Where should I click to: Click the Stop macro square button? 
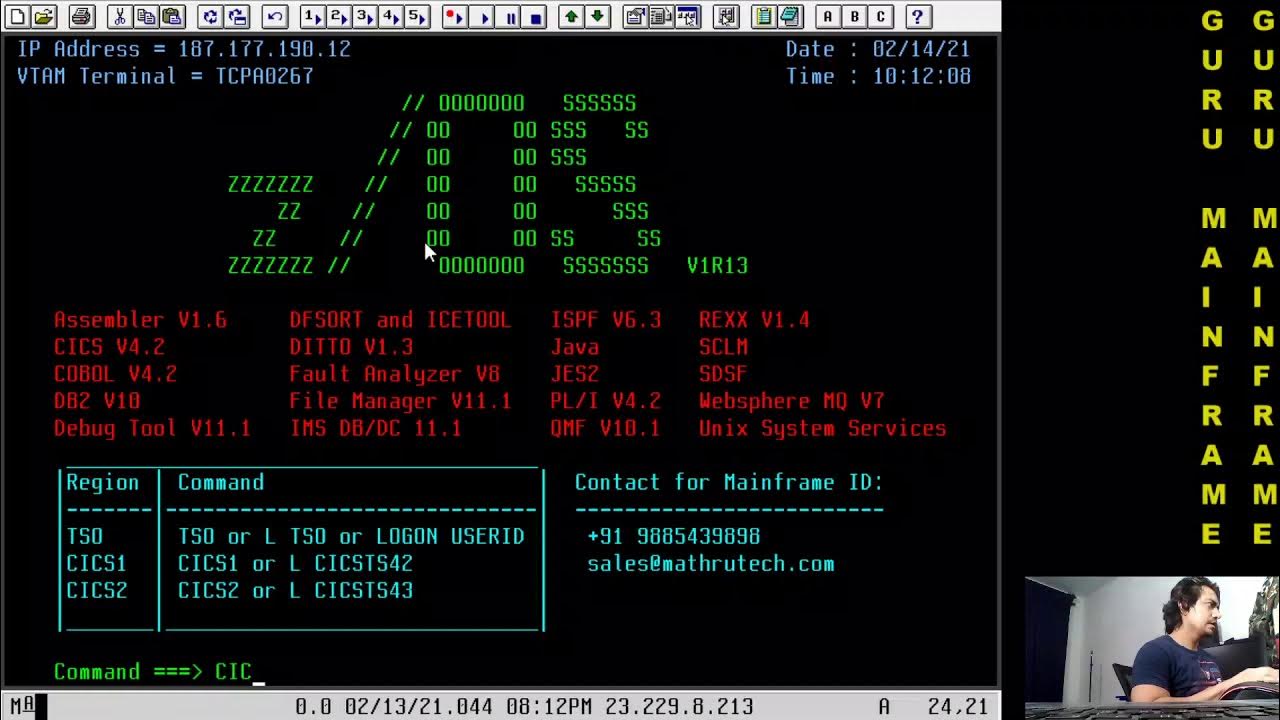pyautogui.click(x=535, y=16)
